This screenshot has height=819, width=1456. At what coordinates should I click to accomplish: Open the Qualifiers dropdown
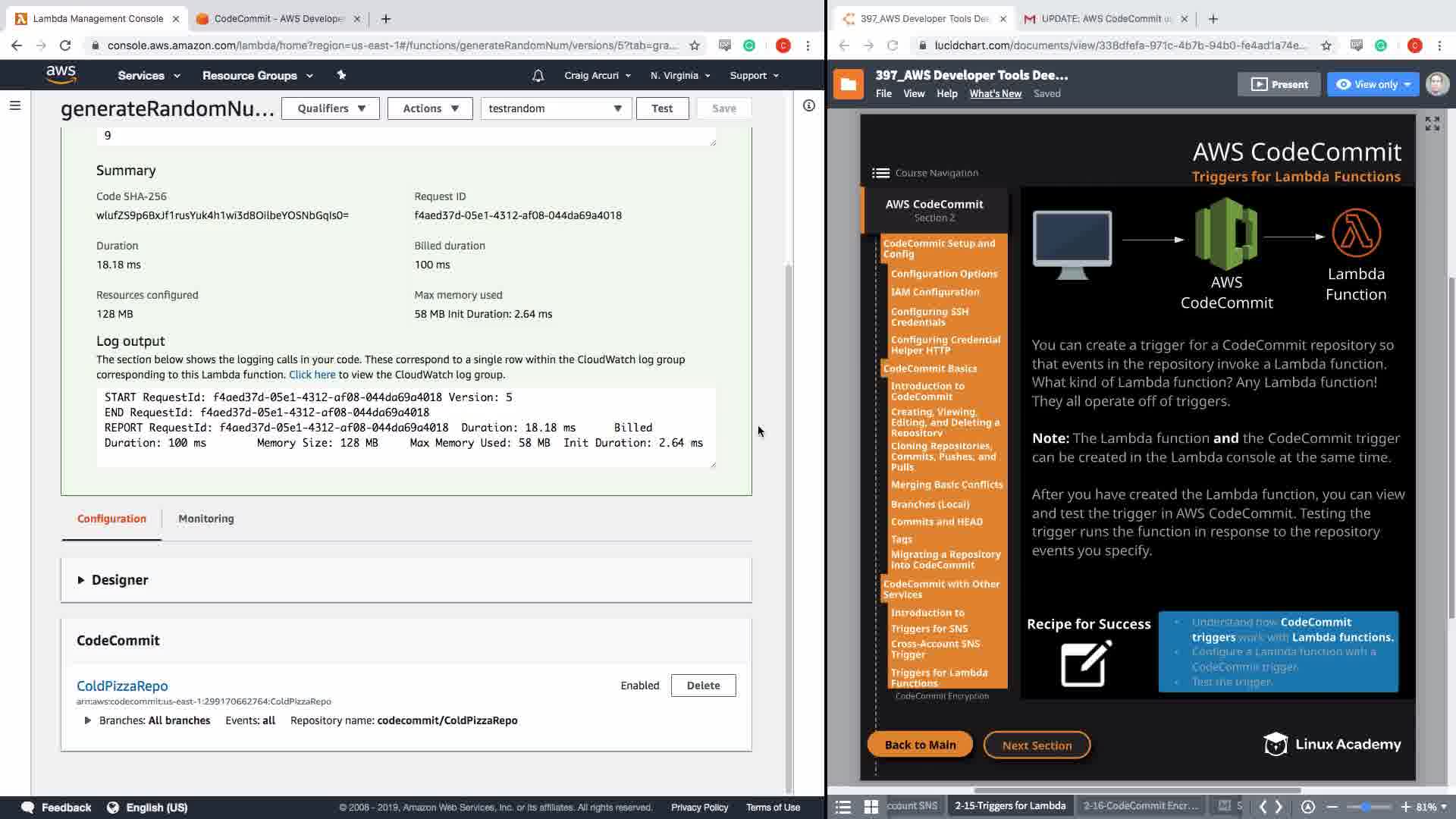coord(331,108)
